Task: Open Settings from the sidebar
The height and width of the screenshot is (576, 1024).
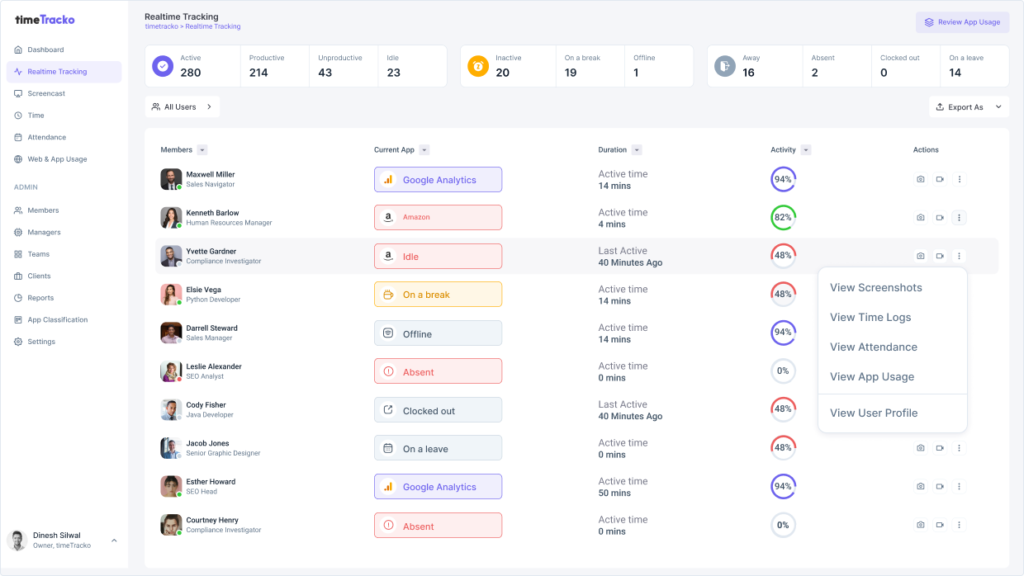Action: tap(41, 341)
